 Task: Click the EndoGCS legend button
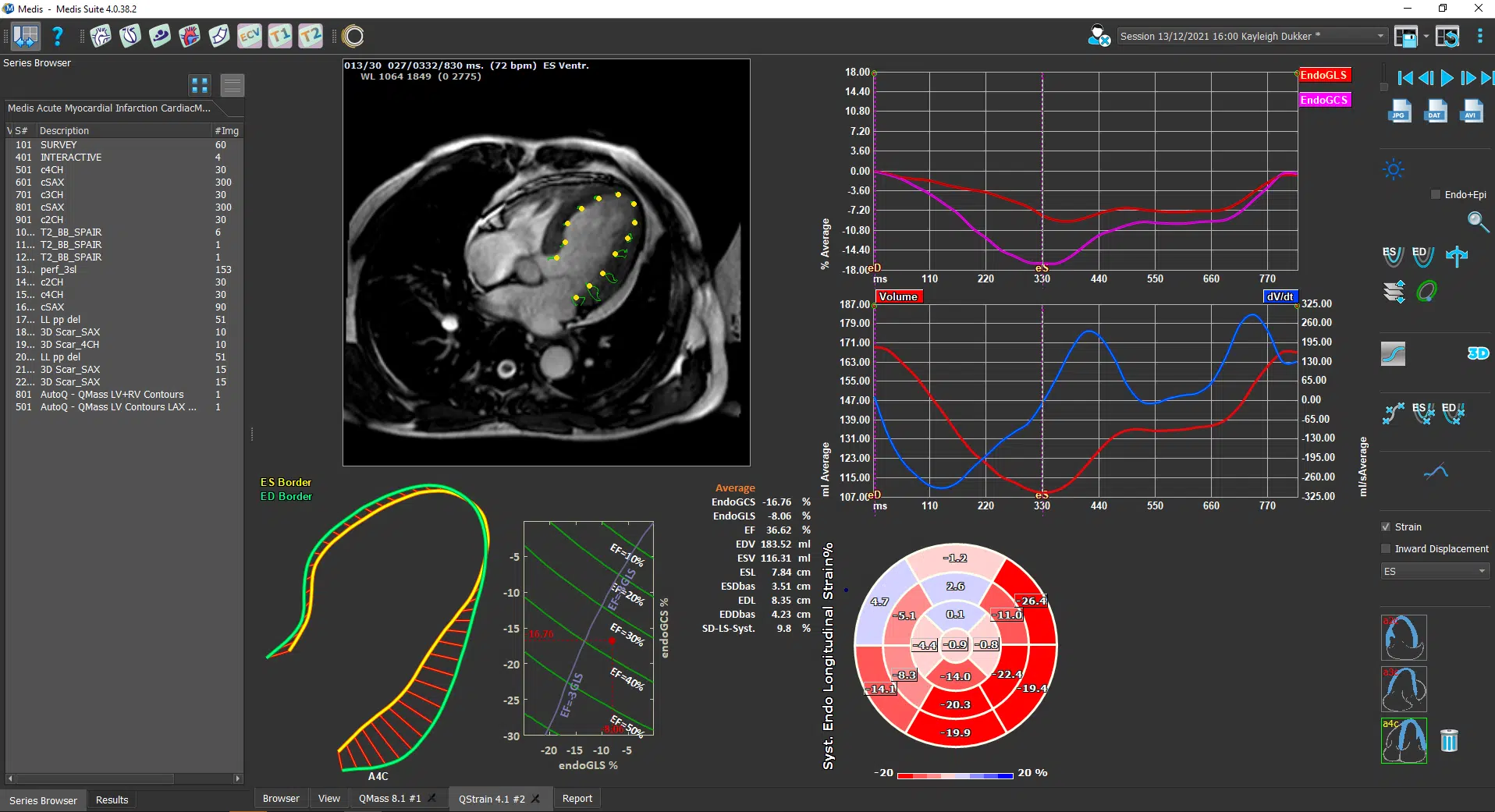point(1323,100)
